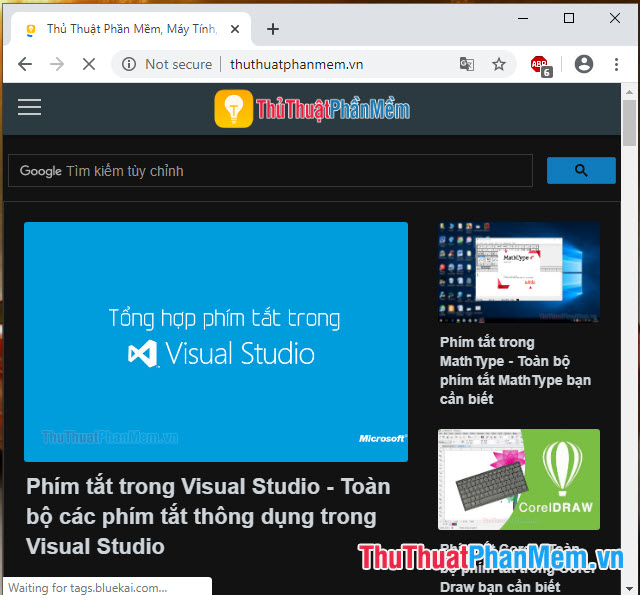Open a new tab with plus button
The image size is (640, 595).
273,29
